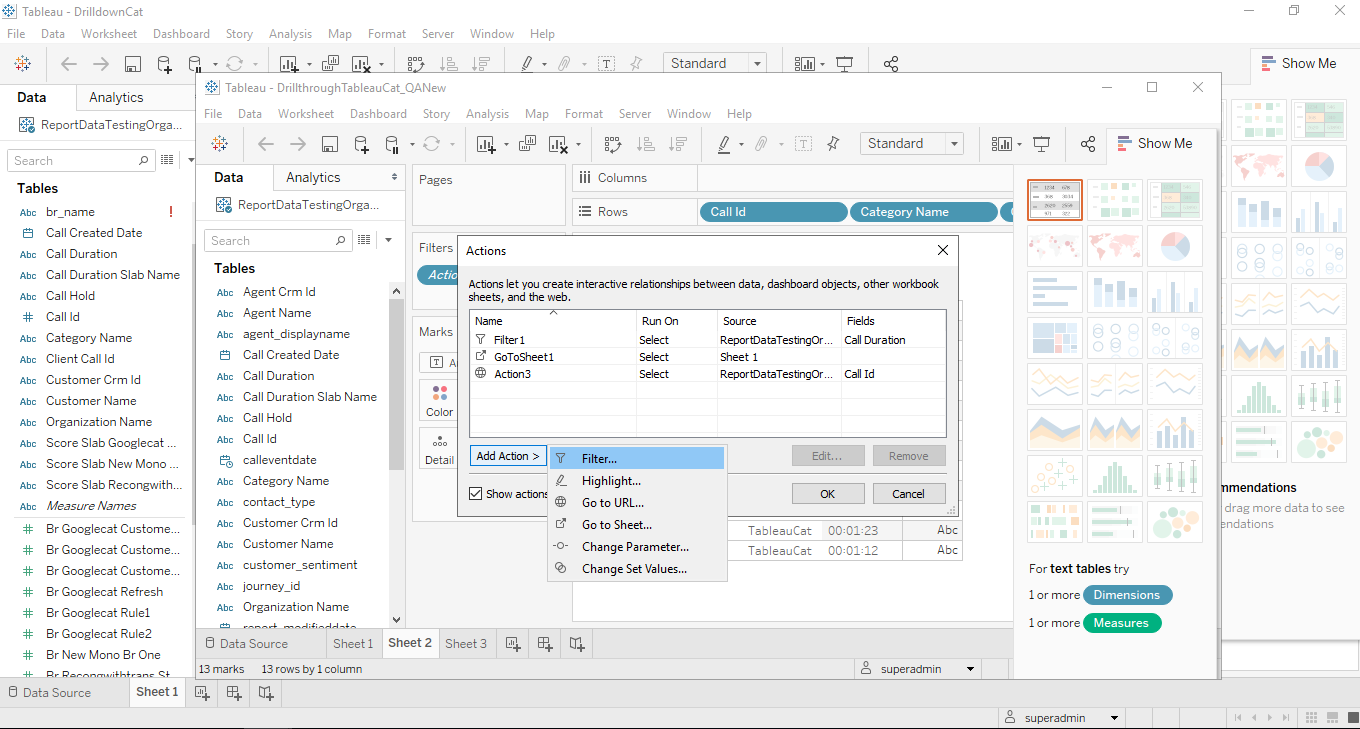Screen dimensions: 1360x729
Task: Choose Filter... from Add Action menu
Action: tap(636, 459)
